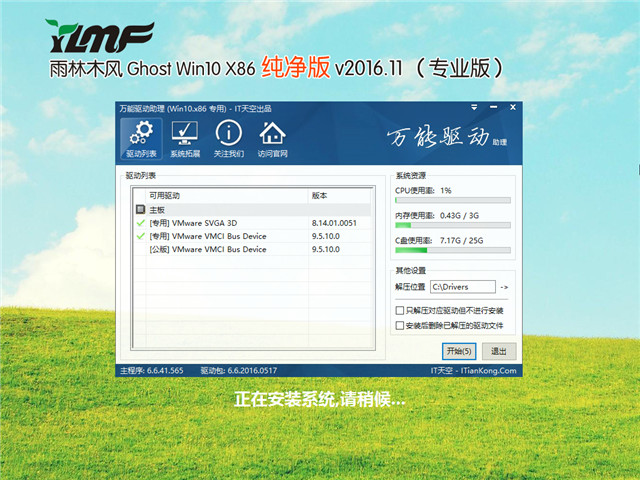The width and height of the screenshot is (640, 480).
Task: Click the 关注我们 info icon
Action: 228,138
